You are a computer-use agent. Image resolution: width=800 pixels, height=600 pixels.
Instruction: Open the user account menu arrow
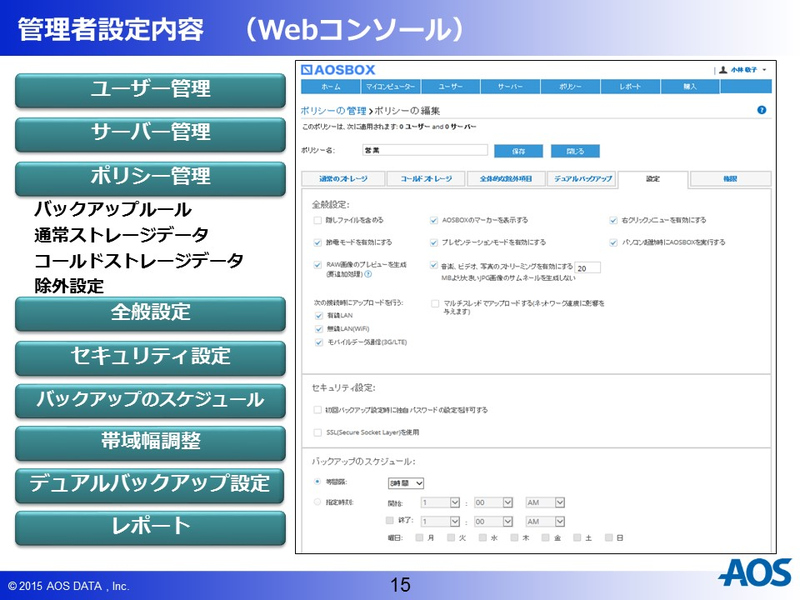click(765, 70)
